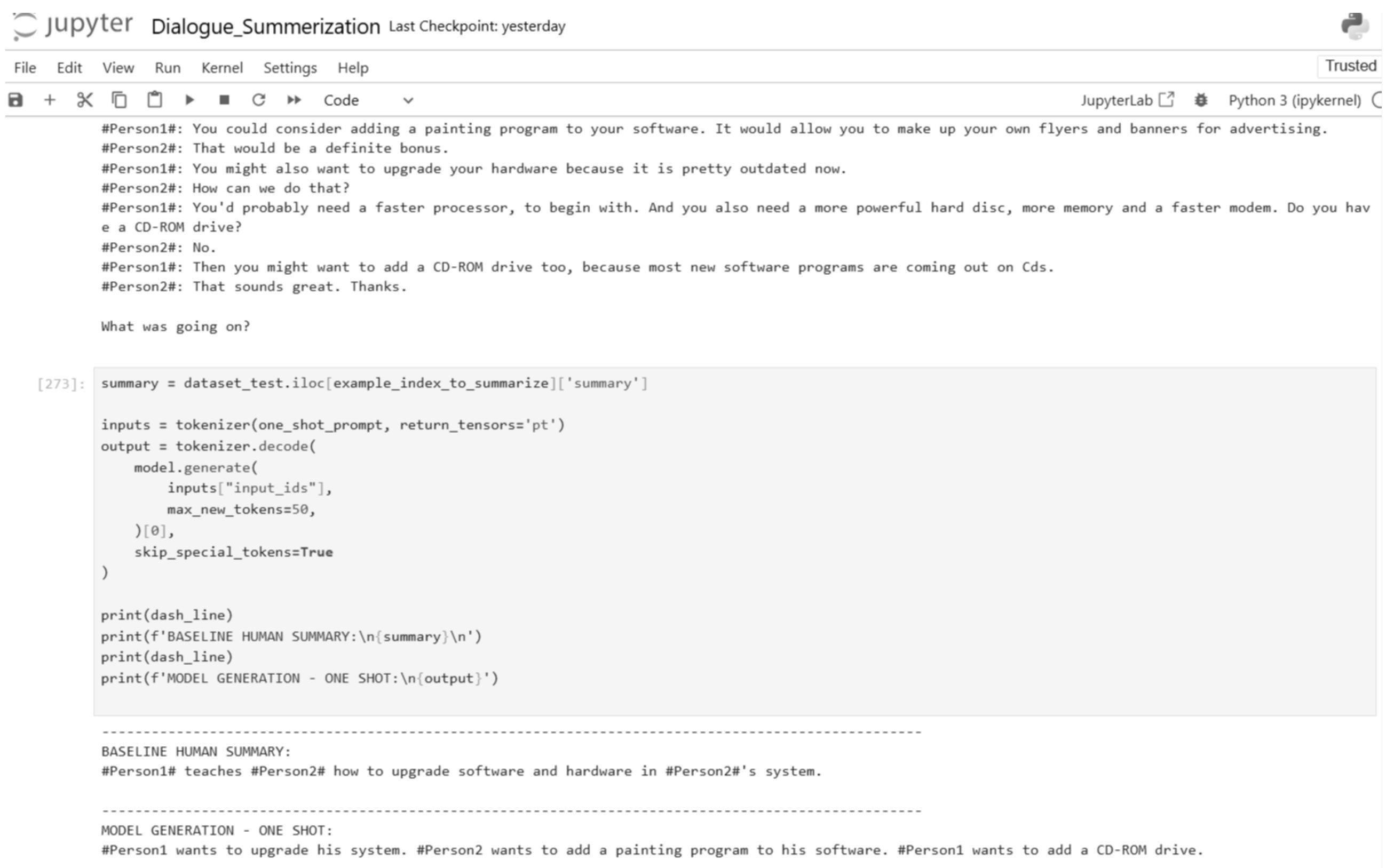Open the Kernel menu
This screenshot has height=868, width=1394.
click(221, 68)
